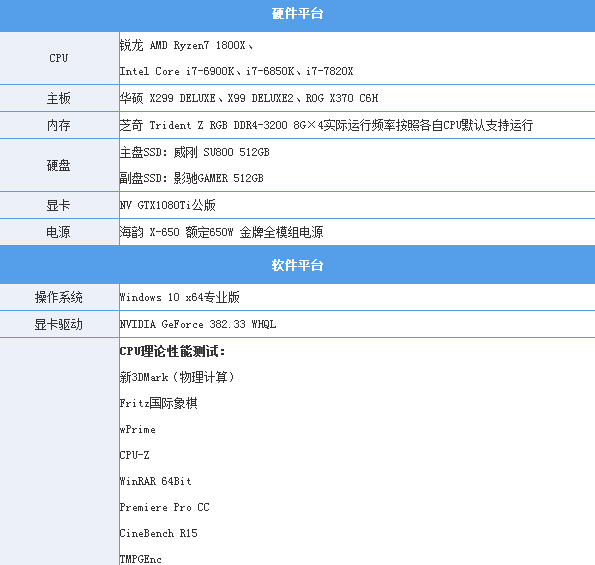Click the 软件平台 header bar
The image size is (595, 565).
click(x=298, y=265)
